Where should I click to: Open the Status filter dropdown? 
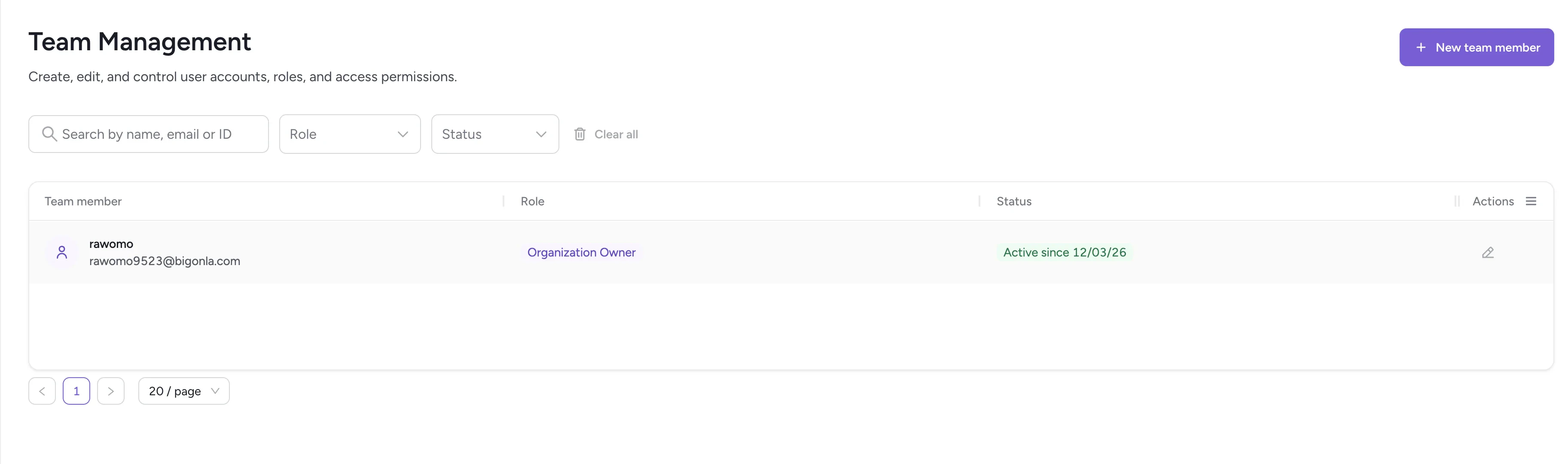tap(494, 134)
